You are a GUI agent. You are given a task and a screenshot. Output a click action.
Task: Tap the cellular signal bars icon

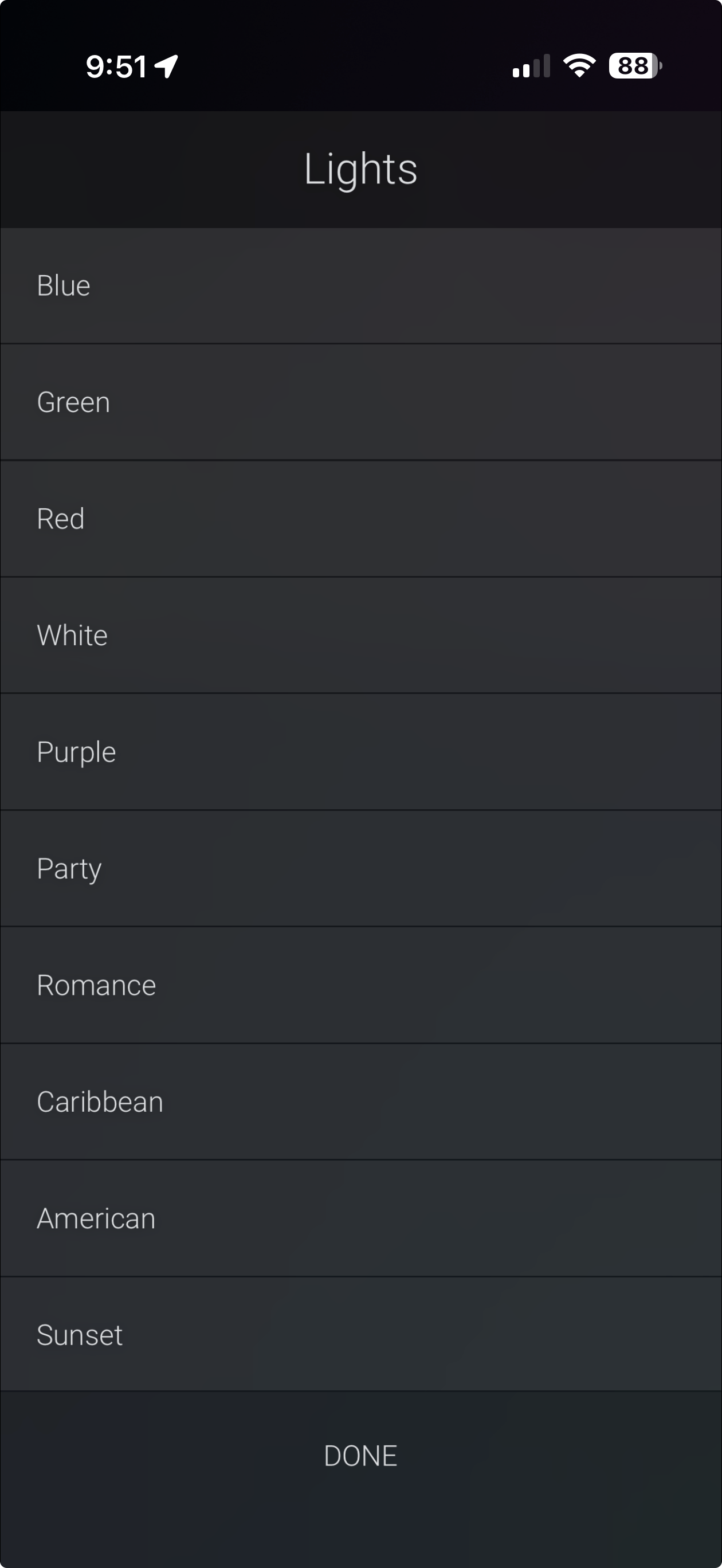tap(531, 66)
